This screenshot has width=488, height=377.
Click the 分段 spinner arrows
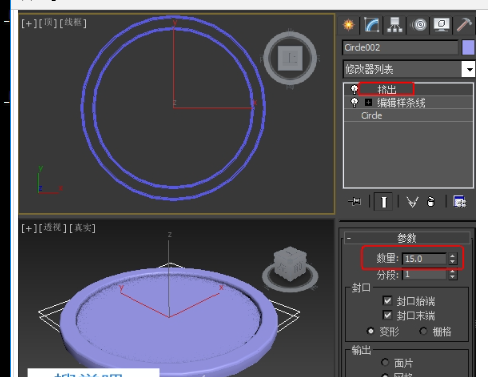[452, 274]
